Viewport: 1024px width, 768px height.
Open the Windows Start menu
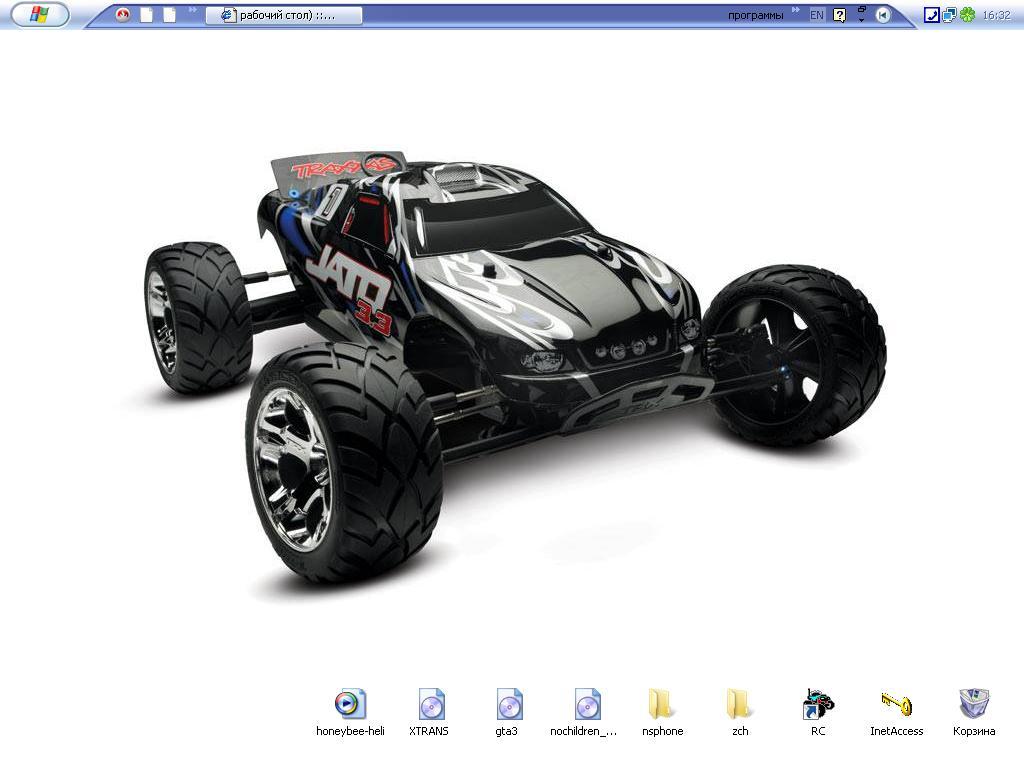40,14
